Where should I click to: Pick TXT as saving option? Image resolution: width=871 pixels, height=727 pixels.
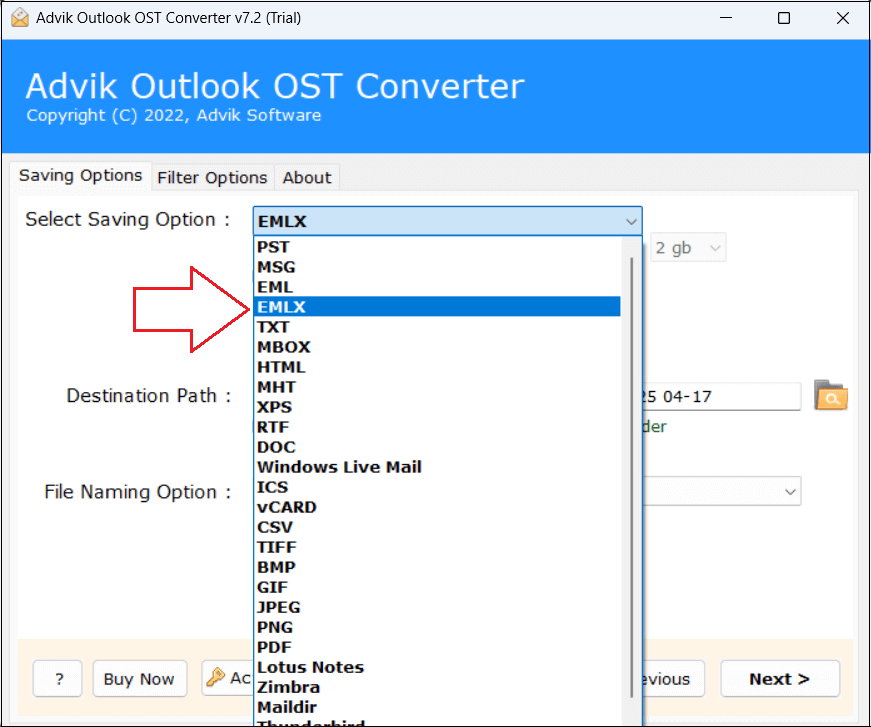pyautogui.click(x=437, y=327)
